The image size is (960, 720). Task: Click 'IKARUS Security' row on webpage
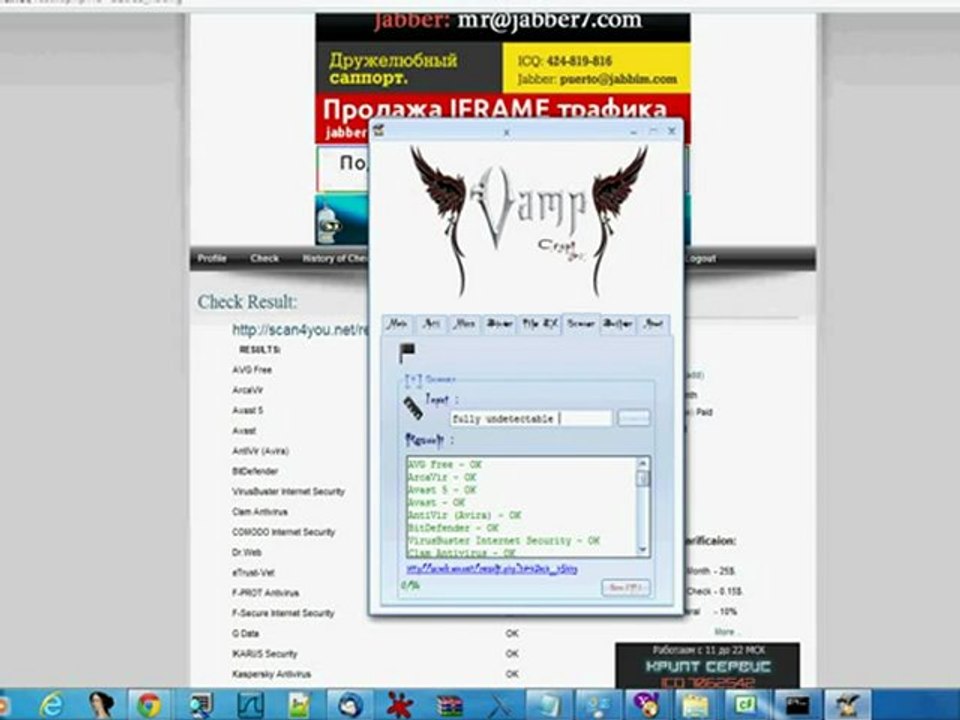[264, 654]
